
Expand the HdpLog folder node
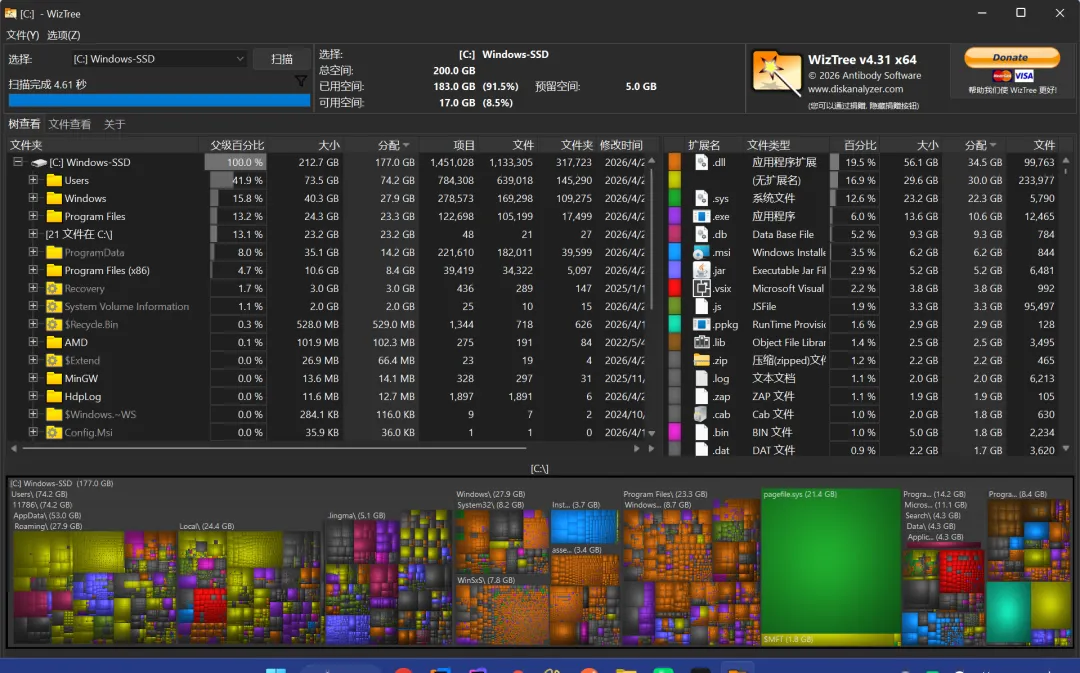tap(32, 396)
